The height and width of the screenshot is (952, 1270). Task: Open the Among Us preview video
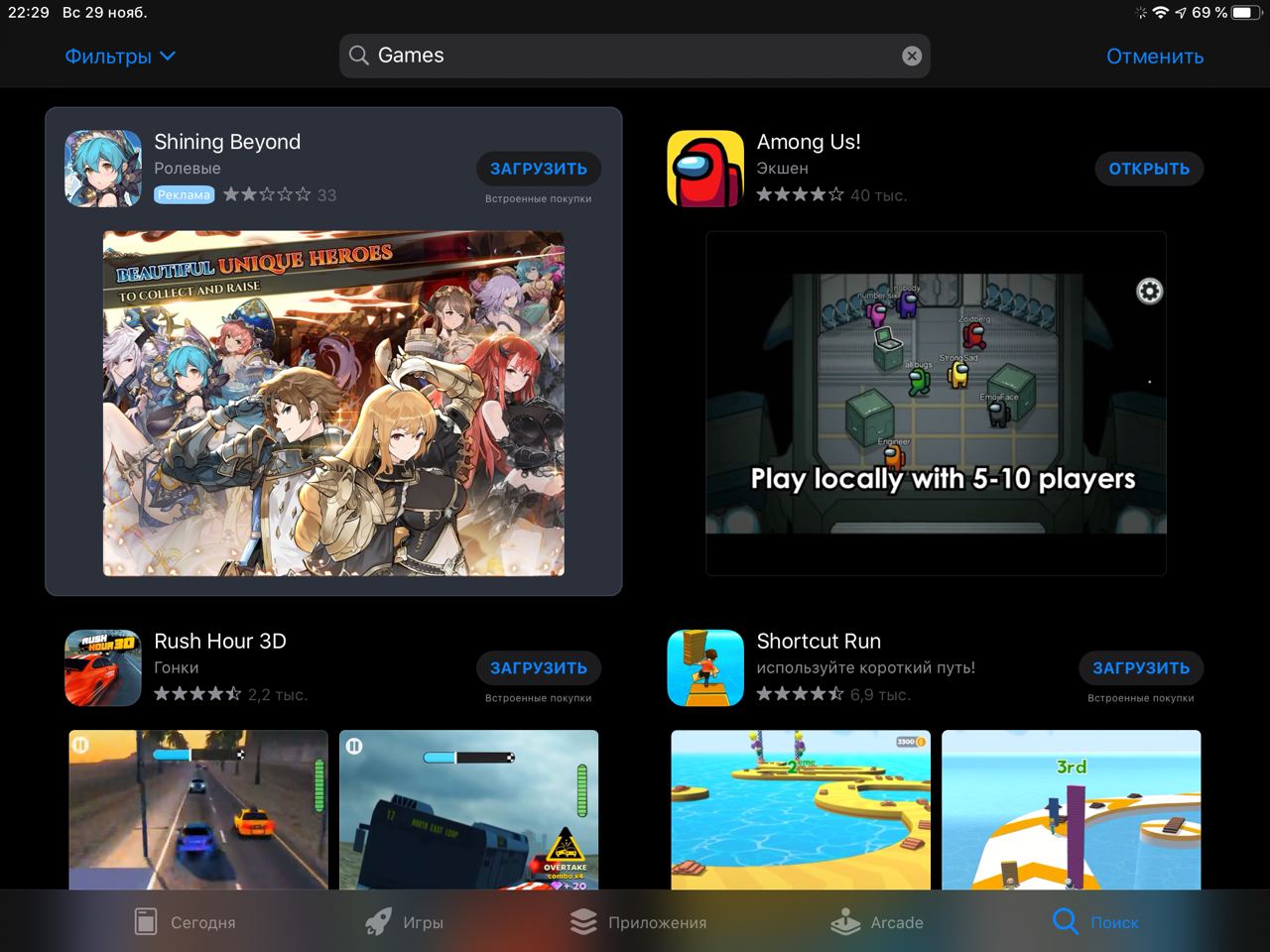936,404
